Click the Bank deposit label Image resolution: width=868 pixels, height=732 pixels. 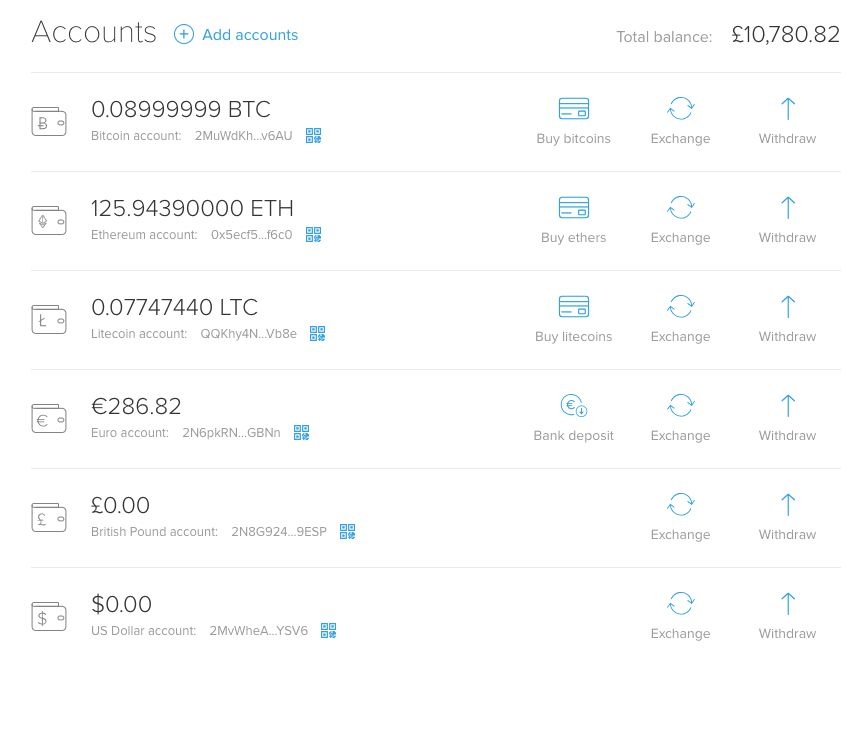574,436
